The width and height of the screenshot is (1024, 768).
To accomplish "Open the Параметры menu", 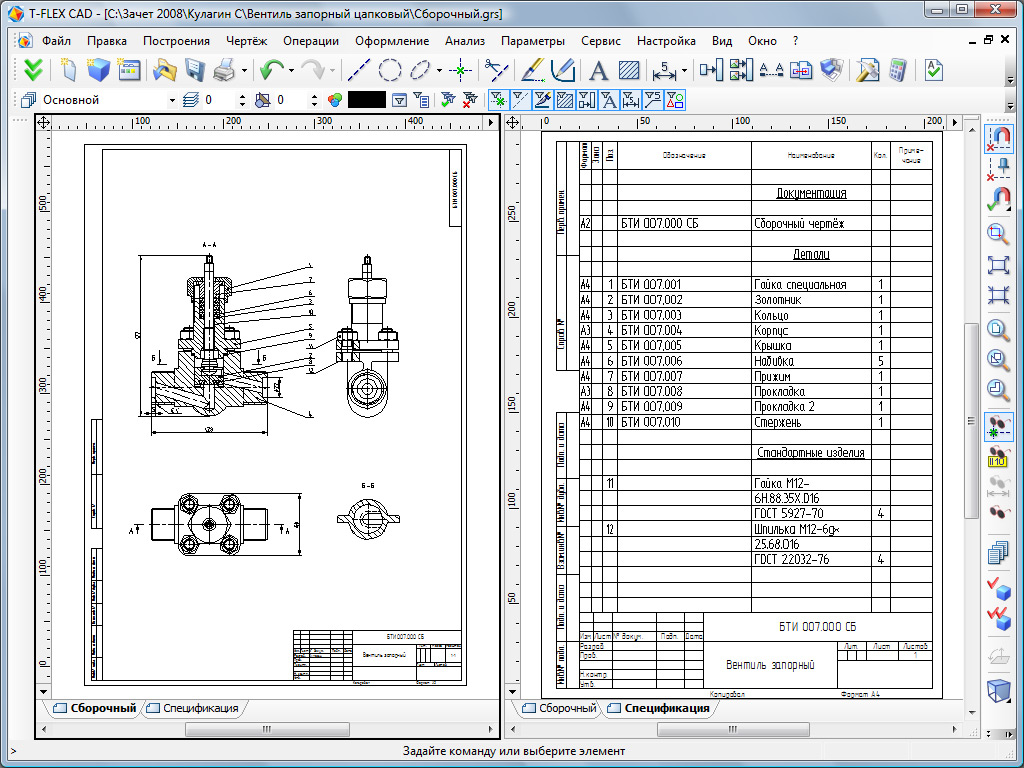I will (533, 40).
